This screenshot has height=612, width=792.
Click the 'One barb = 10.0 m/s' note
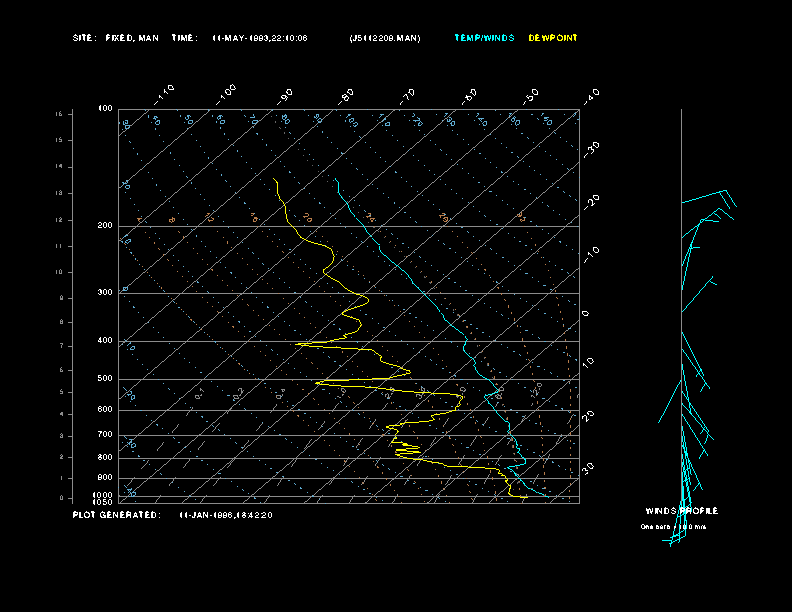(x=673, y=527)
